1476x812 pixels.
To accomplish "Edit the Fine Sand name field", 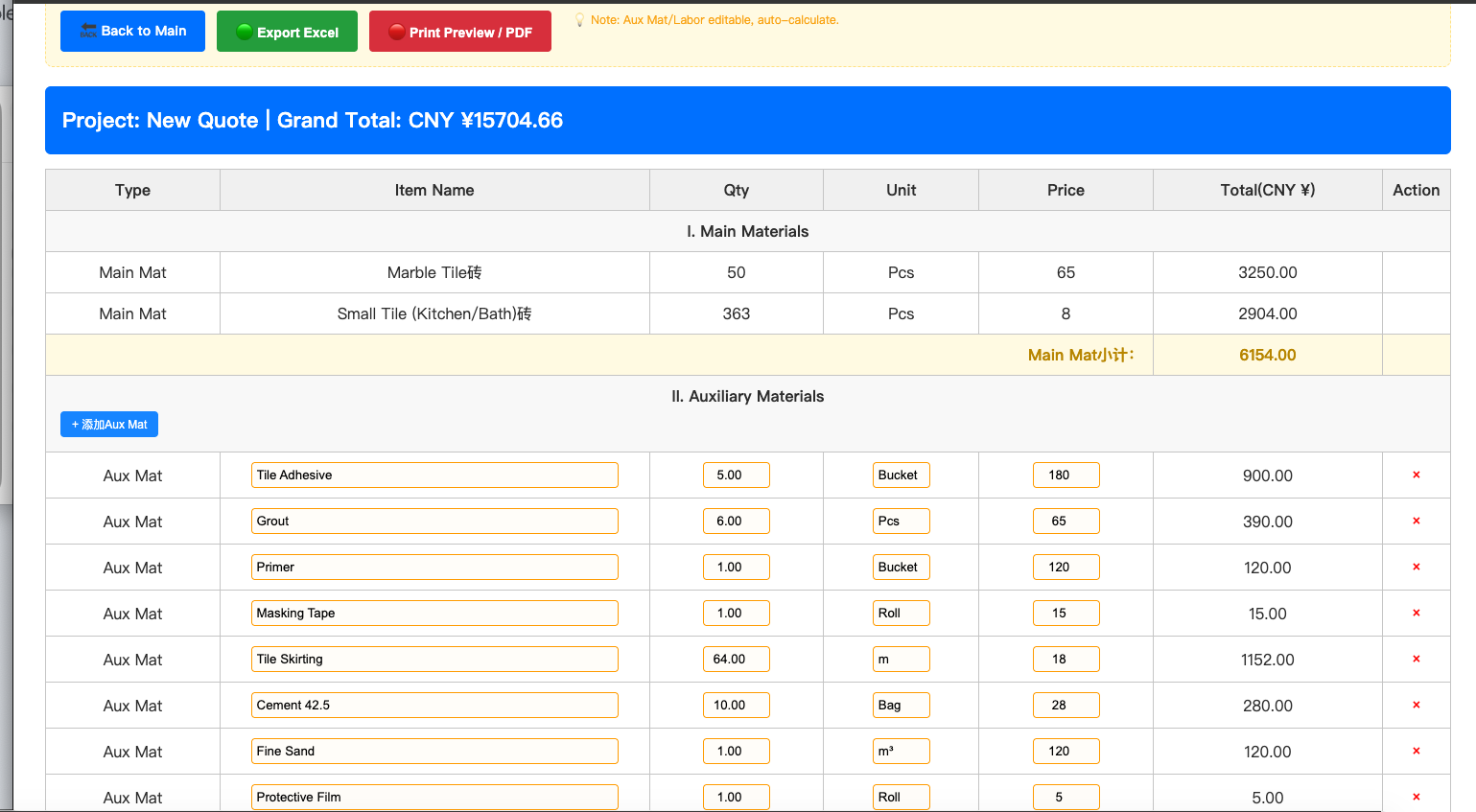I will click(434, 752).
